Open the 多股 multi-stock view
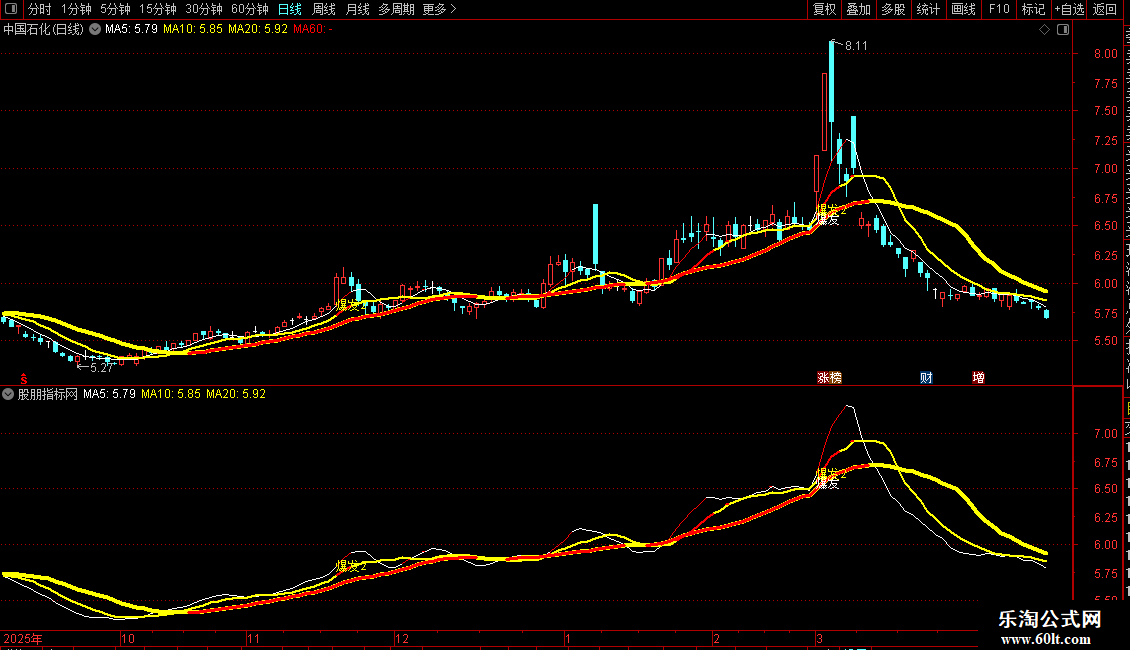 point(893,9)
